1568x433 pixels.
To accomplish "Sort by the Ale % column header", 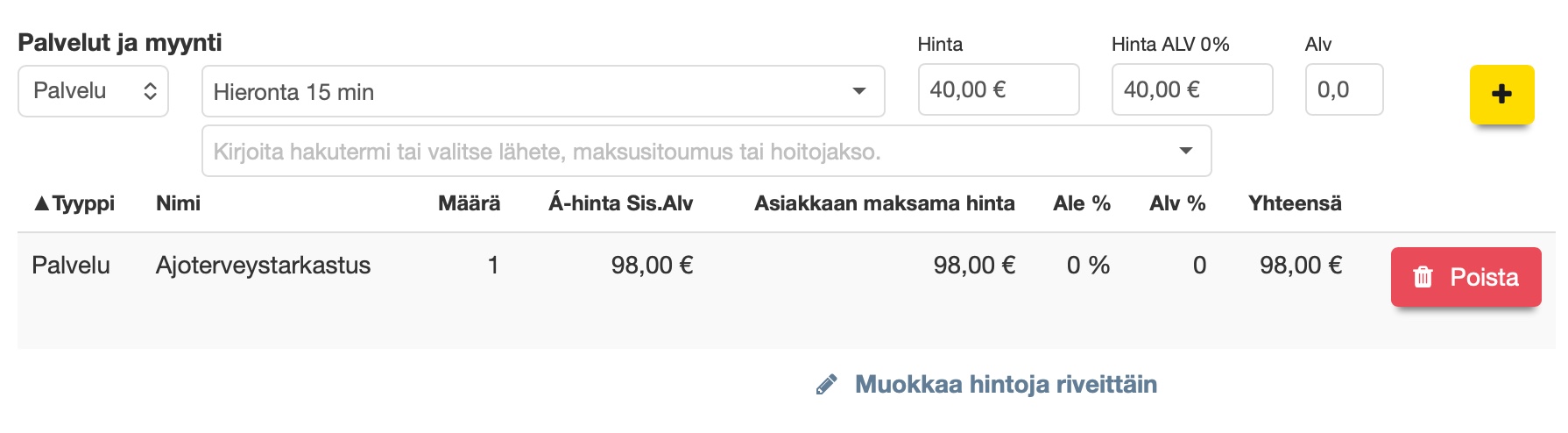I will pyautogui.click(x=1081, y=203).
